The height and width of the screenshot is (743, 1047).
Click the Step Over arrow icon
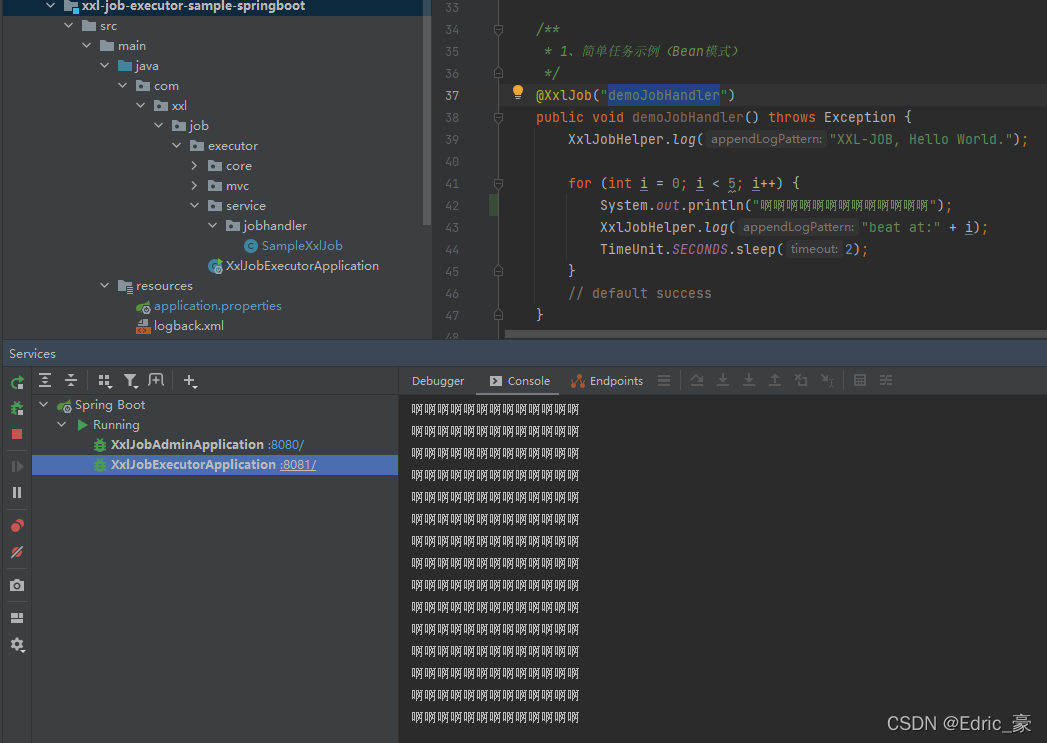(696, 381)
